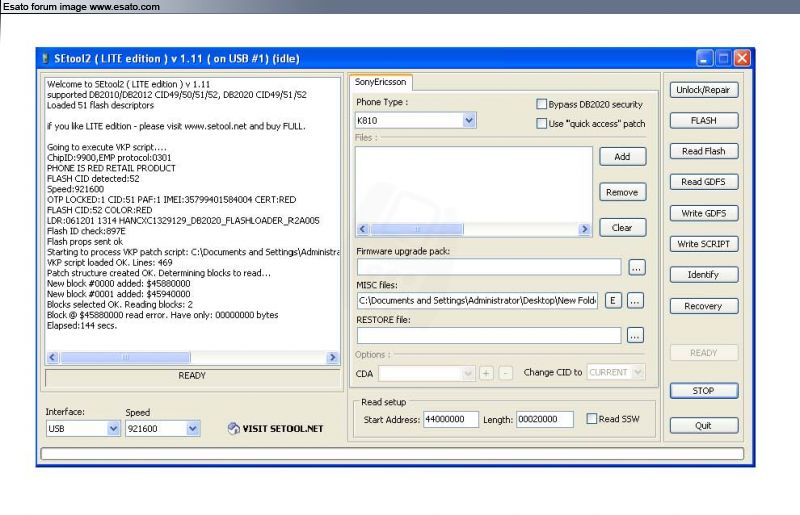Click the Read Flash button
This screenshot has width=800, height=515.
(704, 151)
